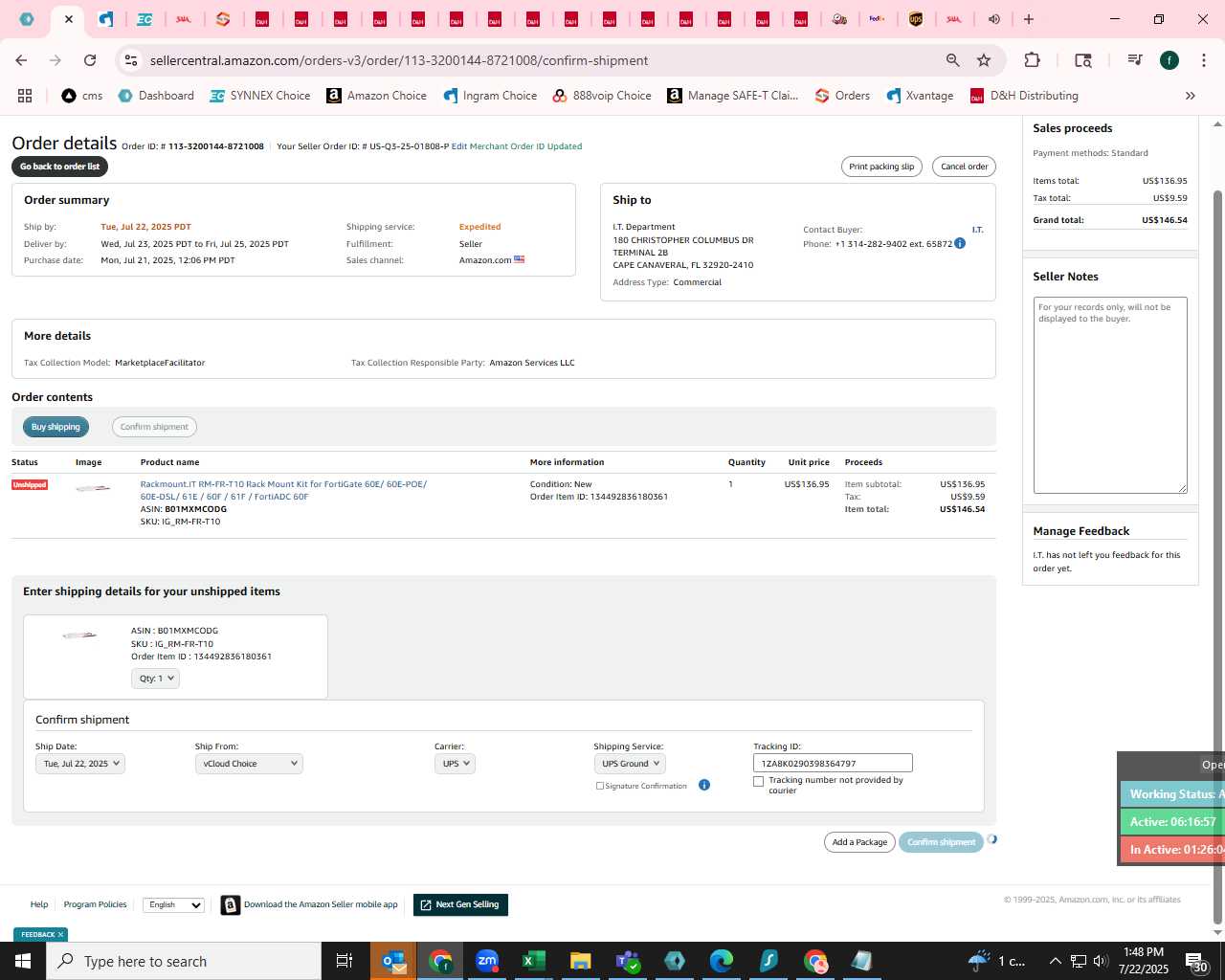This screenshot has height=980, width=1225.
Task: Switch to the FedEx tab
Action: [877, 19]
